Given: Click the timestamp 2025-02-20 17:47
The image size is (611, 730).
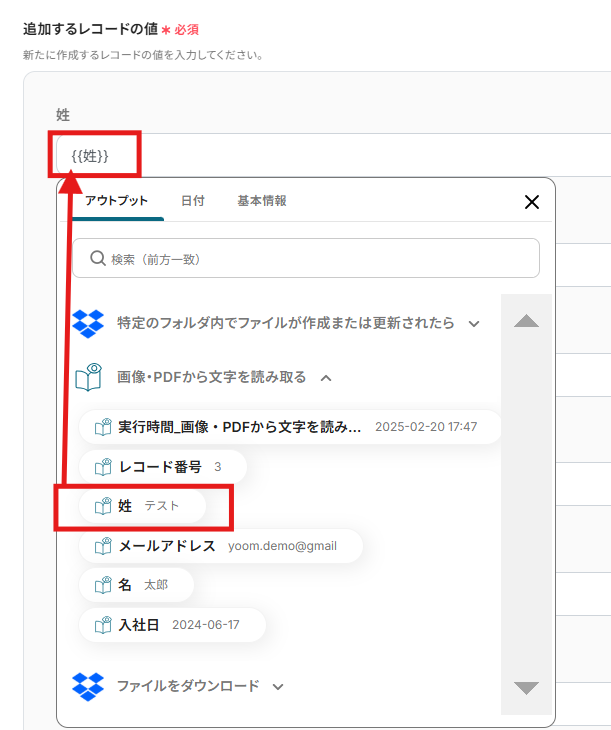Looking at the screenshot, I should click(426, 427).
